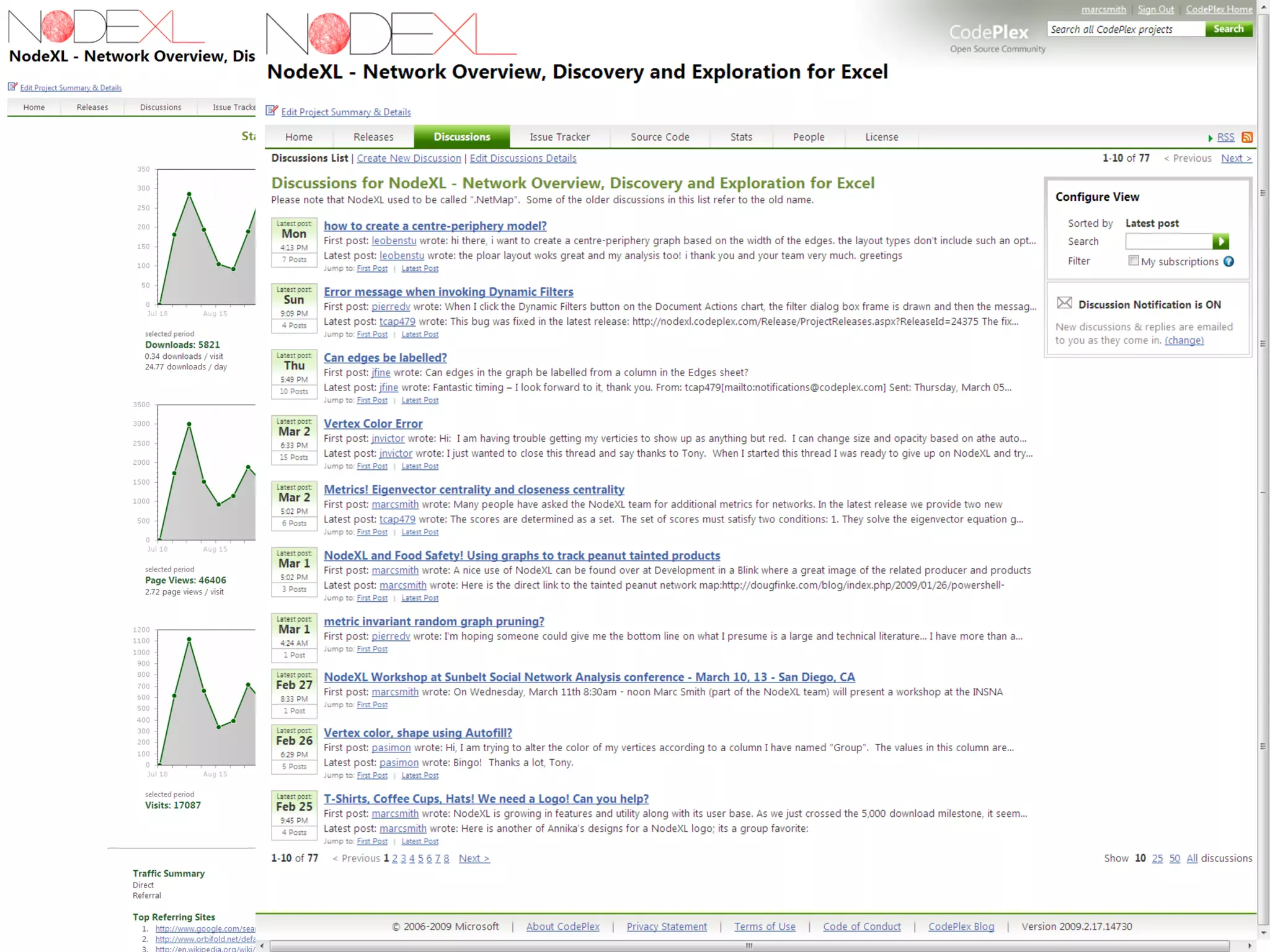Click the Discussion Notification envelope icon
The width and height of the screenshot is (1270, 952).
1065,303
